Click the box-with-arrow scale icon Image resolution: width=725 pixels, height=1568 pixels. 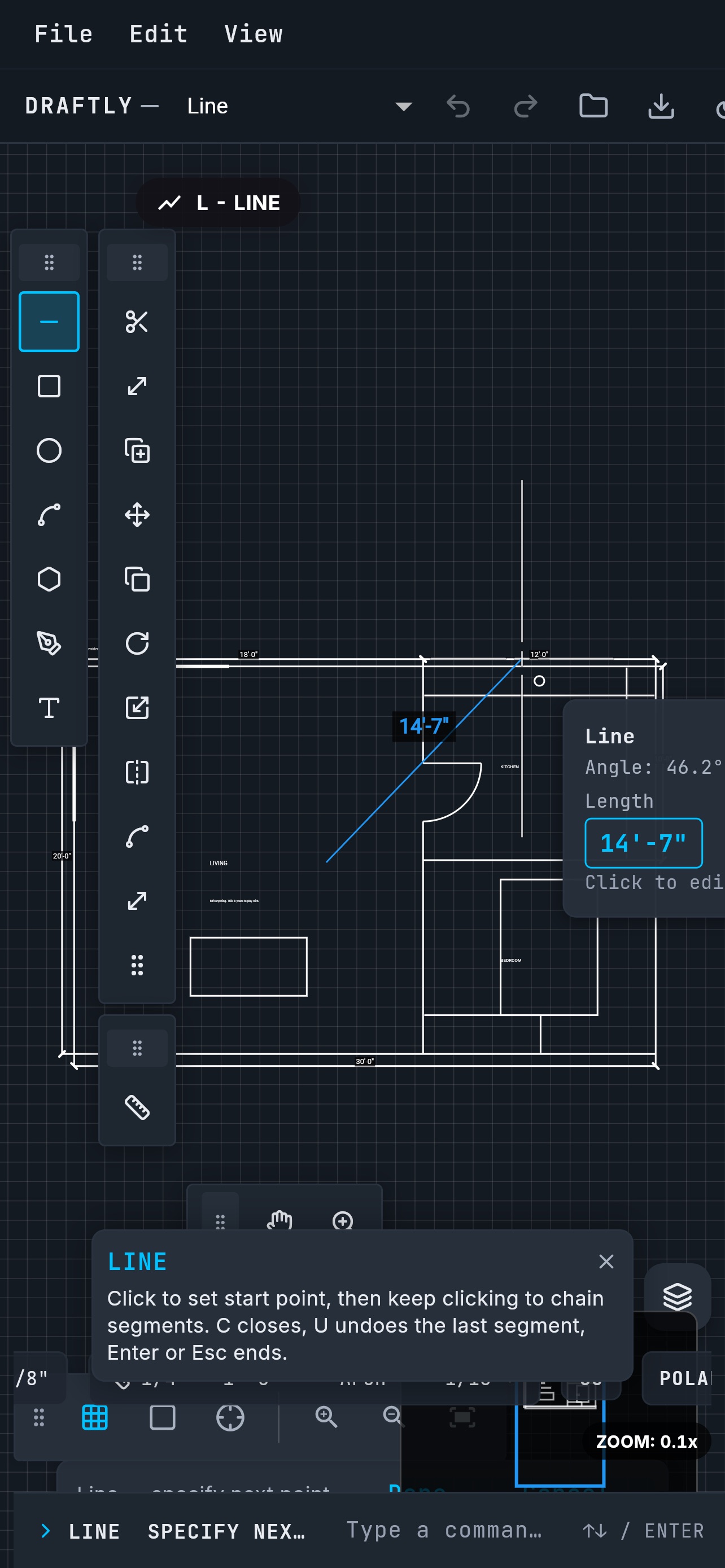[137, 708]
